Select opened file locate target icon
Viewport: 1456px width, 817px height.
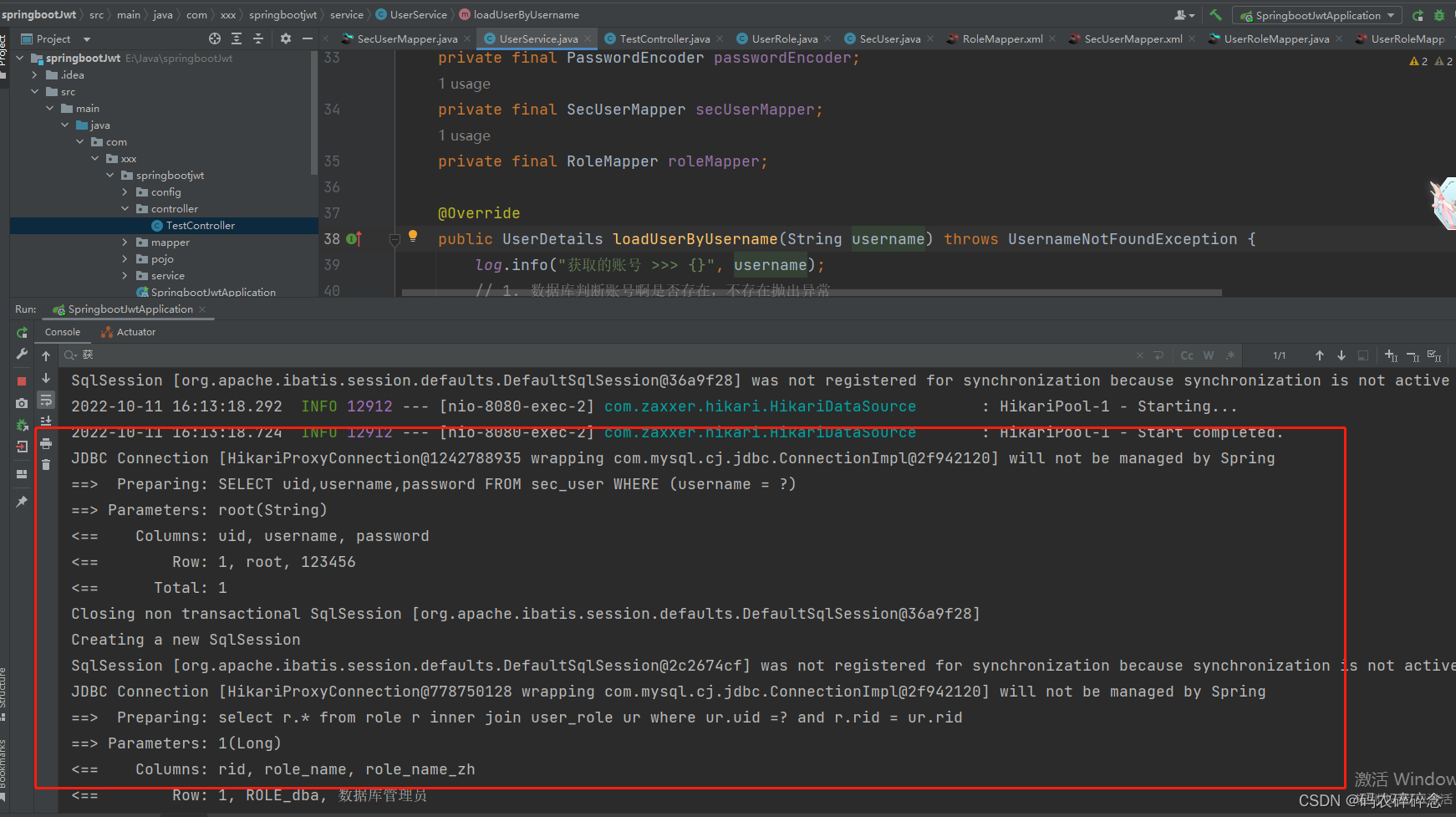pyautogui.click(x=215, y=38)
